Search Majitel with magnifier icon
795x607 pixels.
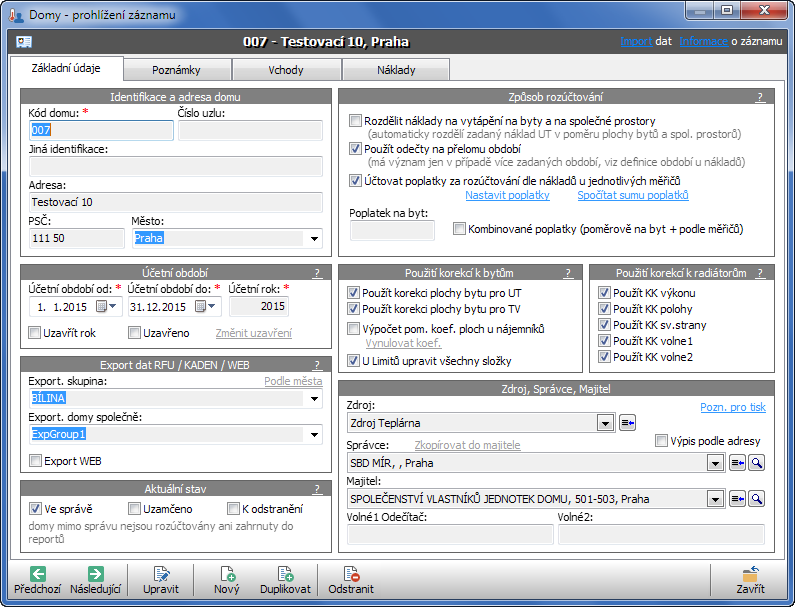click(x=756, y=499)
